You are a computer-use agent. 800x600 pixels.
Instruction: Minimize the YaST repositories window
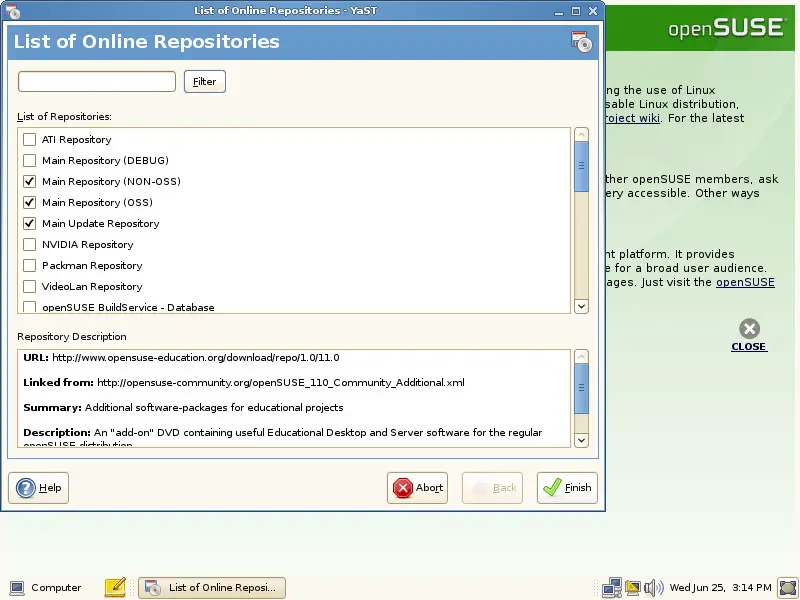(x=559, y=11)
